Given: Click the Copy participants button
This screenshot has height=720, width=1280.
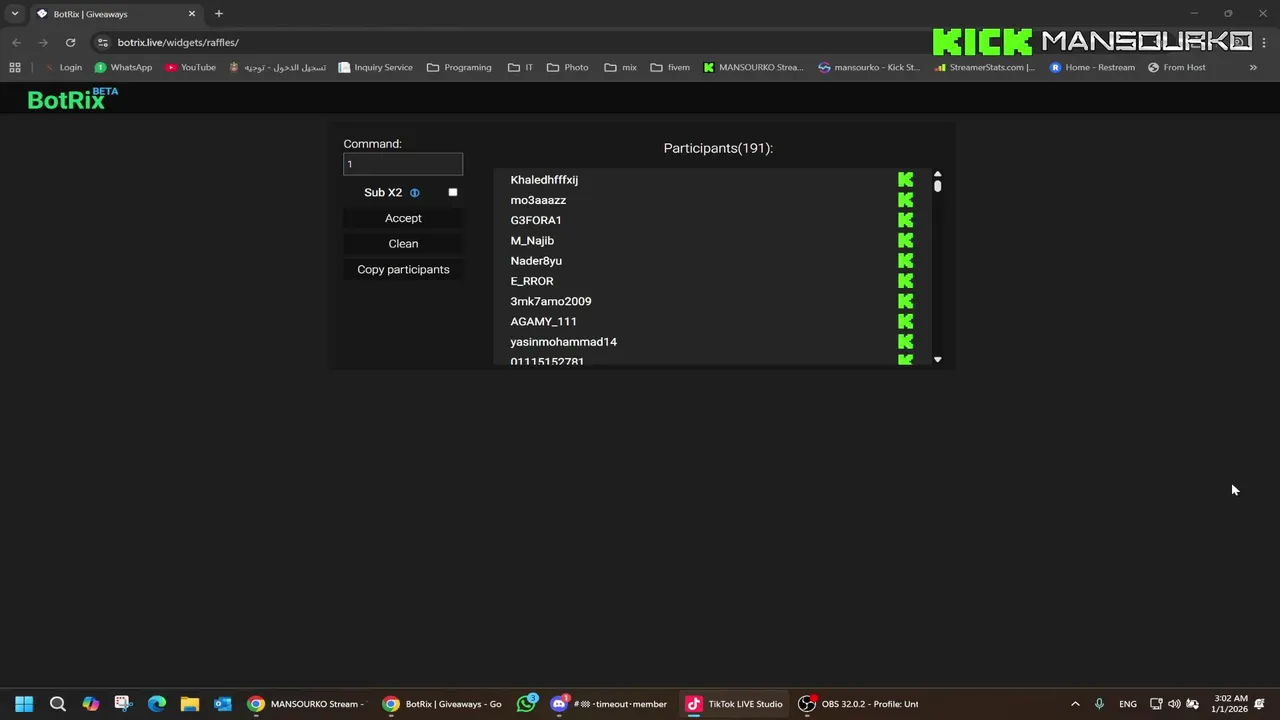Looking at the screenshot, I should [x=403, y=270].
